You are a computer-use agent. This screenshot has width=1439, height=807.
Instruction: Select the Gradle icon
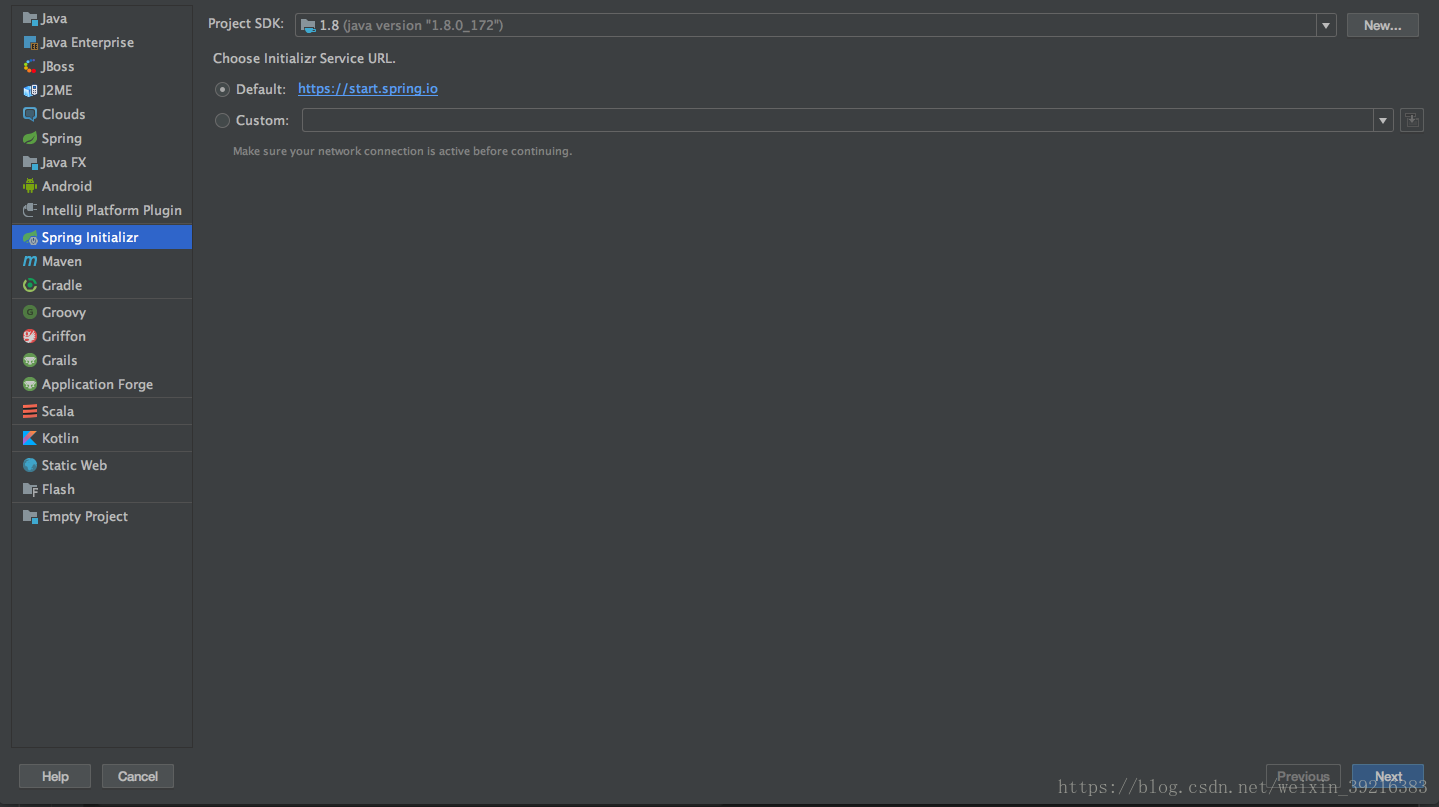click(x=30, y=286)
